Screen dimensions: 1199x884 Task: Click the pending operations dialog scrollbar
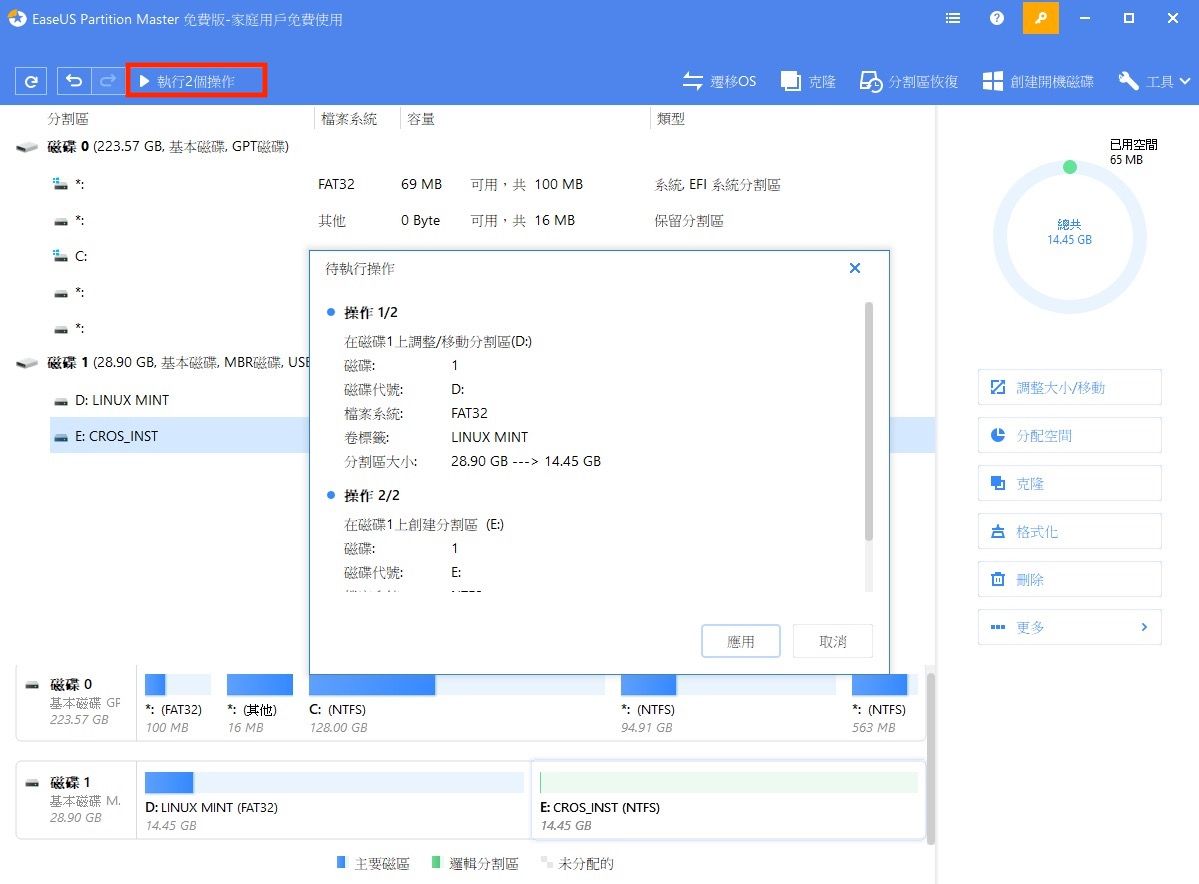pos(869,420)
